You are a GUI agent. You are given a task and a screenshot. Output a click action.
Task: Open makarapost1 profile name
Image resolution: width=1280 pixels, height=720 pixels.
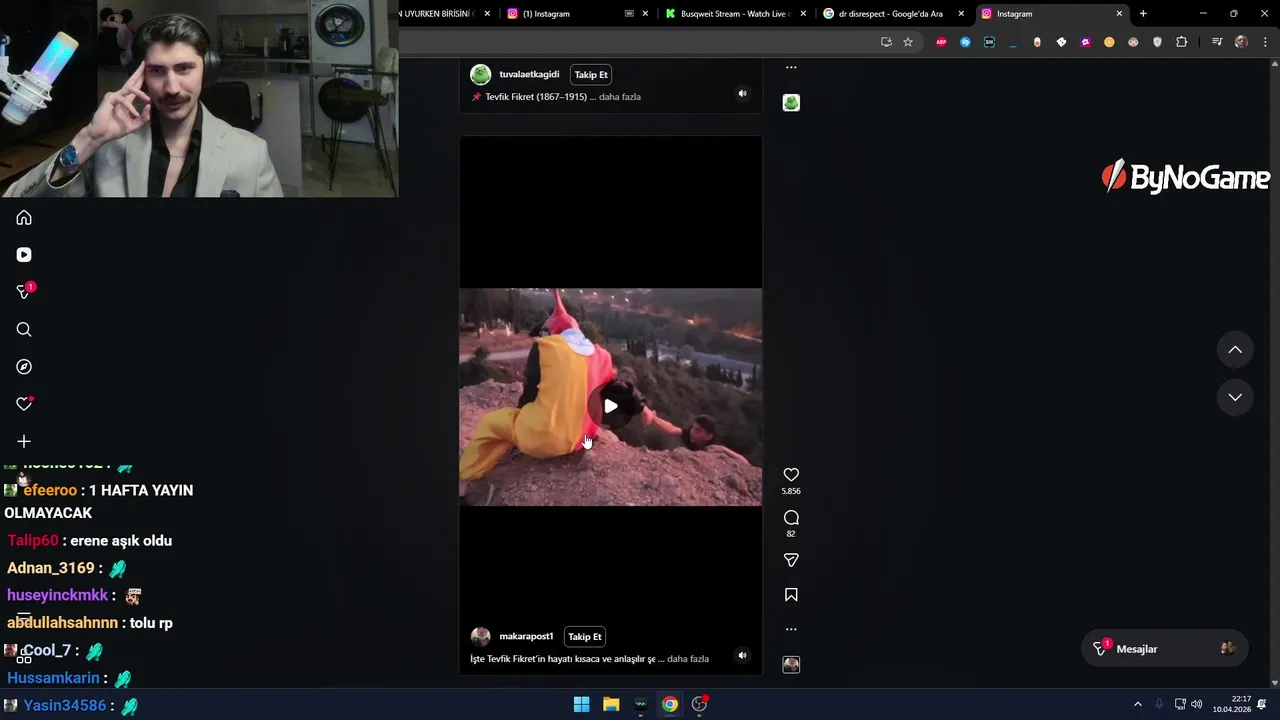click(526, 637)
